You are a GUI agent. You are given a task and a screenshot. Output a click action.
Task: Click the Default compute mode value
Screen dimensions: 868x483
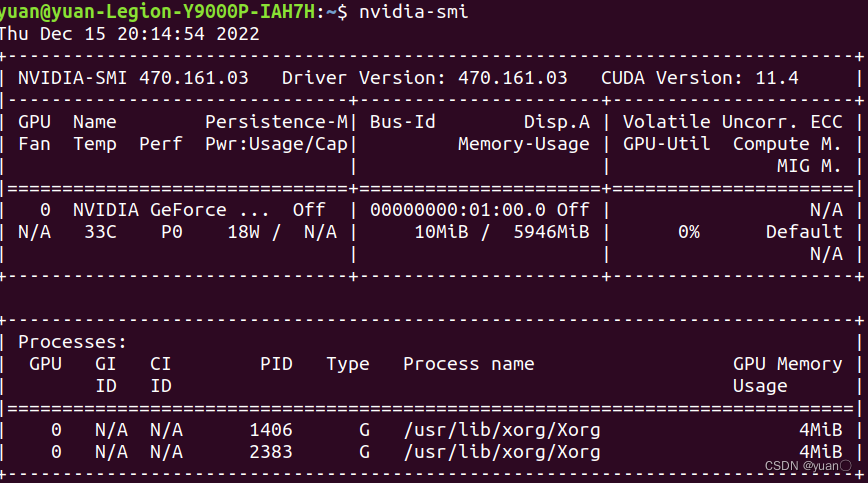804,232
